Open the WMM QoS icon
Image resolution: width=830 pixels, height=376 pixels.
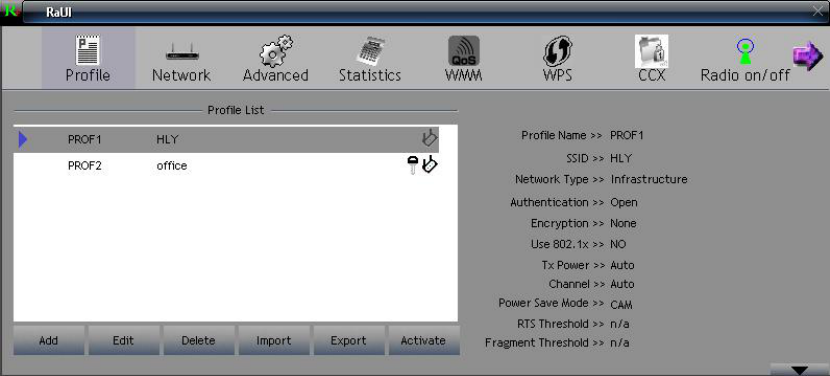point(464,51)
